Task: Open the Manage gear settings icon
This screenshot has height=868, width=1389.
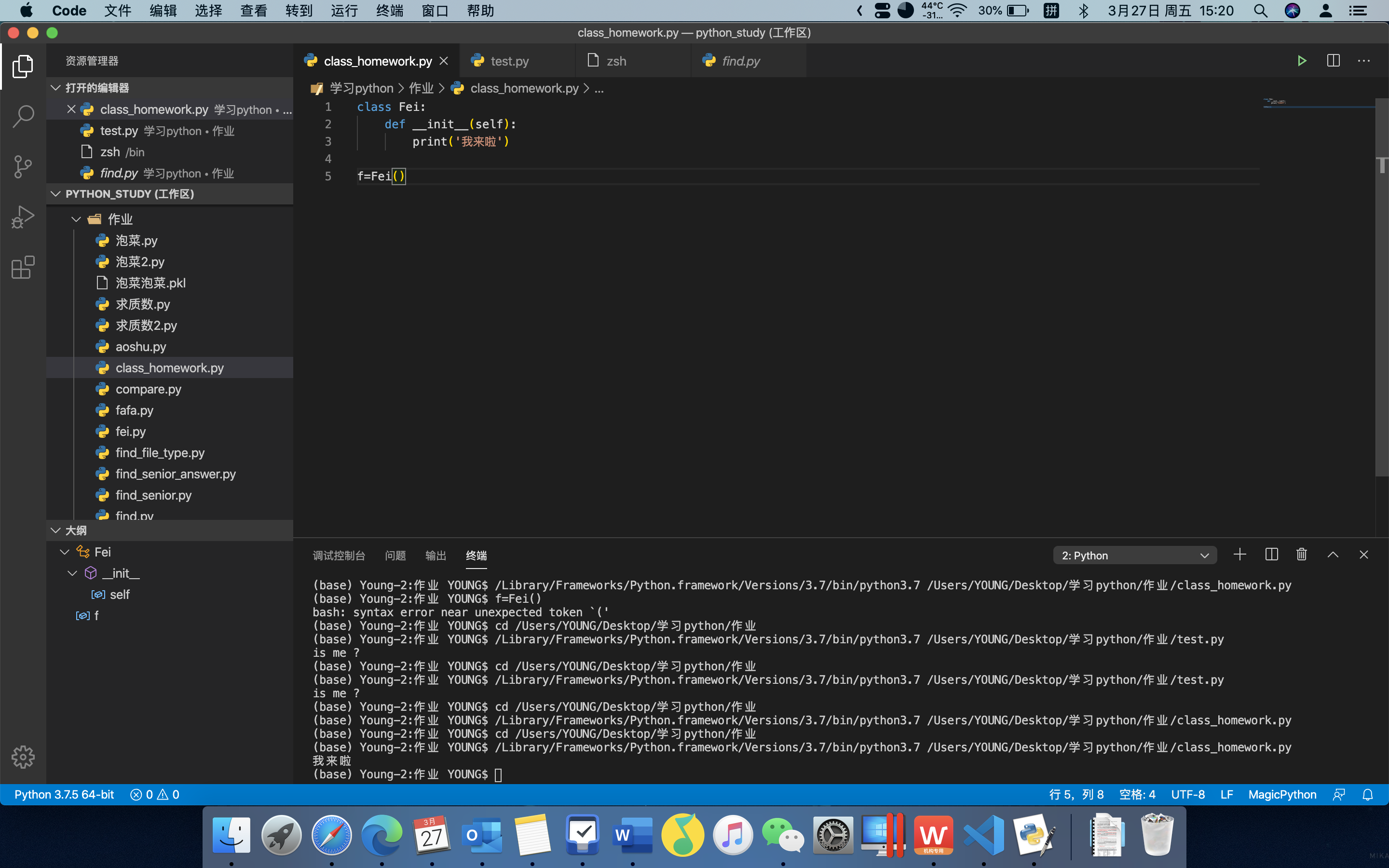Action: pos(23,757)
